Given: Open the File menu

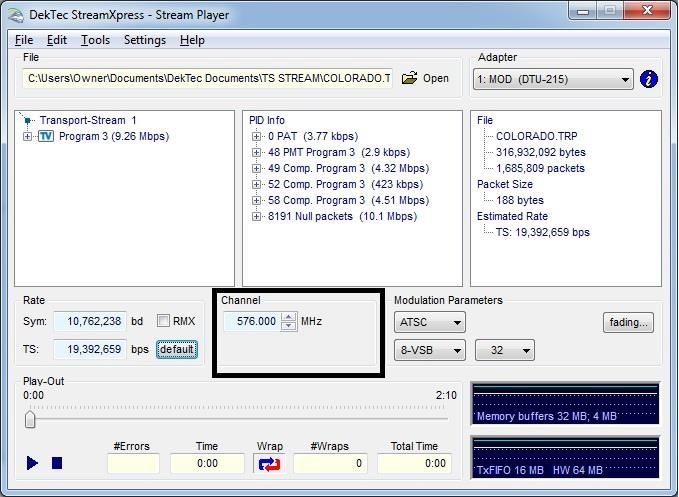Looking at the screenshot, I should (24, 40).
